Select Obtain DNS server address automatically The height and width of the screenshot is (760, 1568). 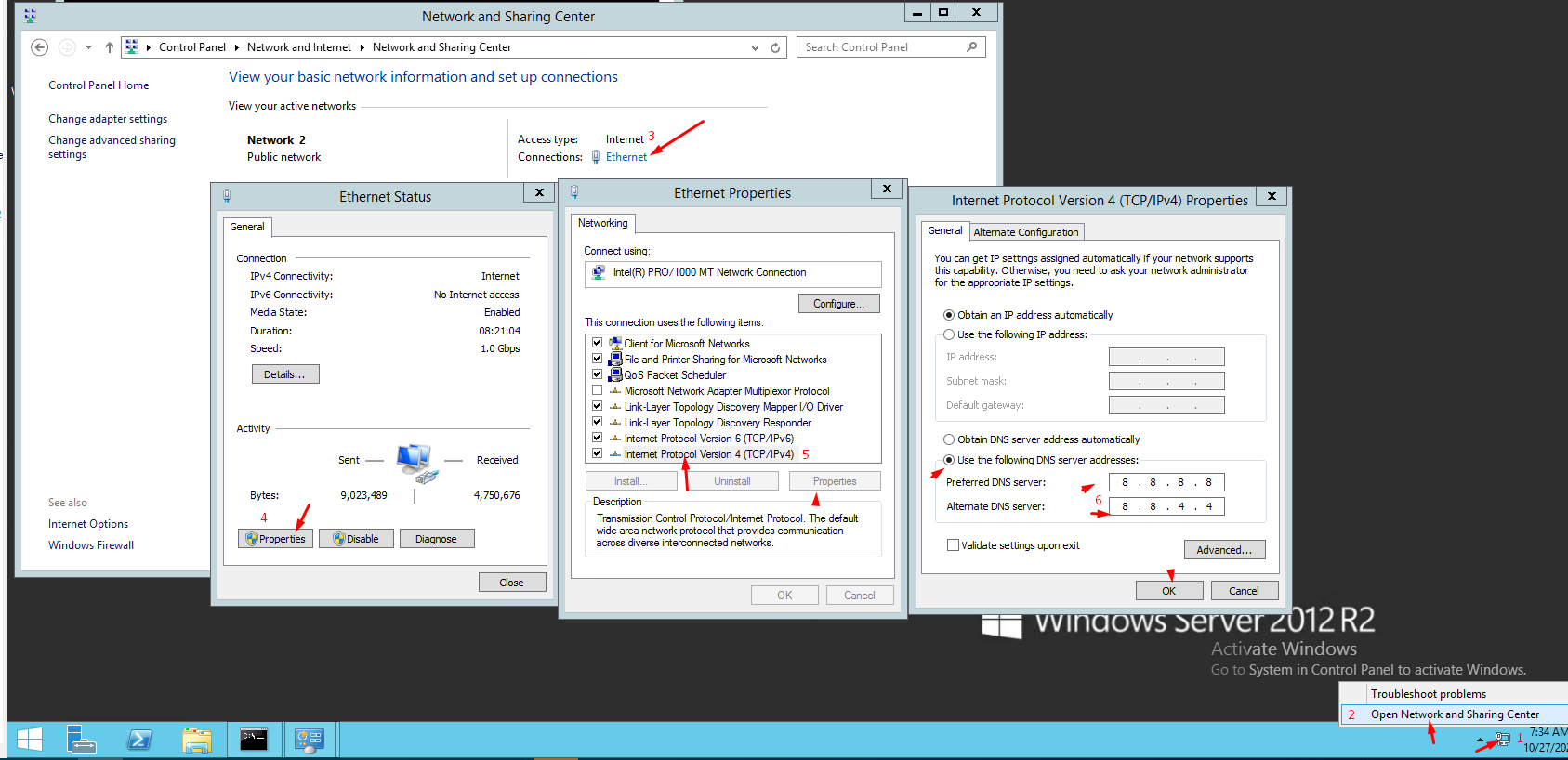(x=949, y=439)
